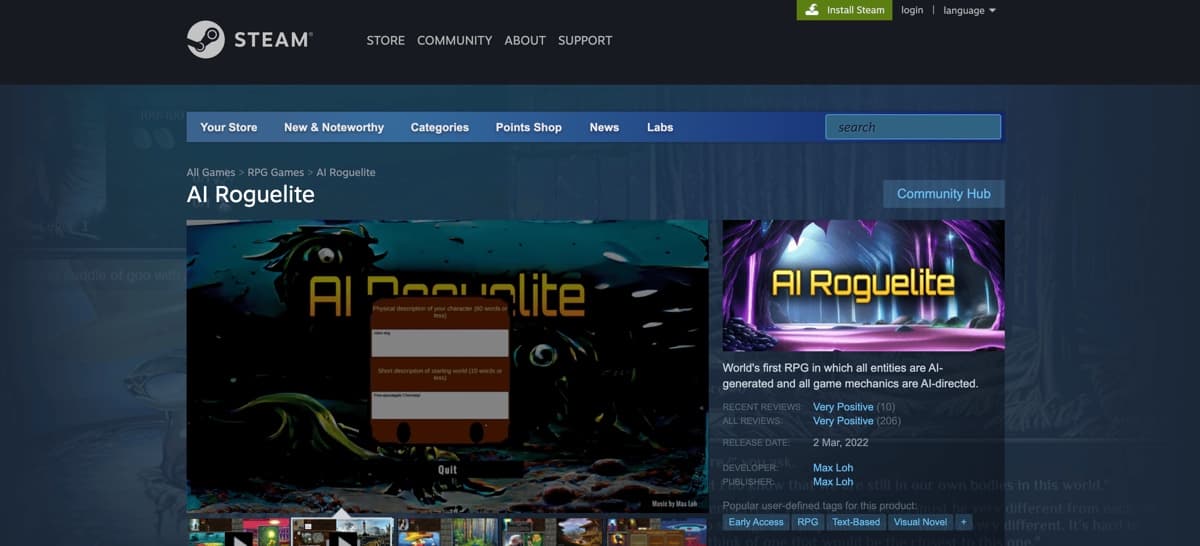1200x546 pixels.
Task: Click the plus button to add tags
Action: [x=964, y=522]
